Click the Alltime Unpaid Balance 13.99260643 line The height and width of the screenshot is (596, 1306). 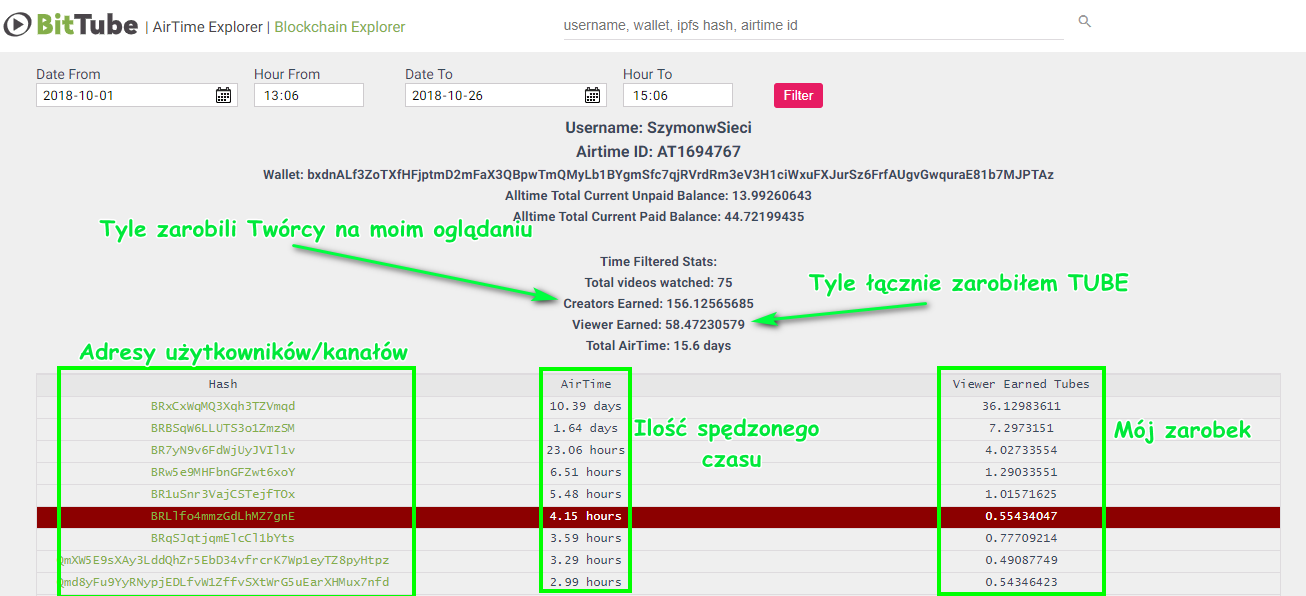coord(658,196)
